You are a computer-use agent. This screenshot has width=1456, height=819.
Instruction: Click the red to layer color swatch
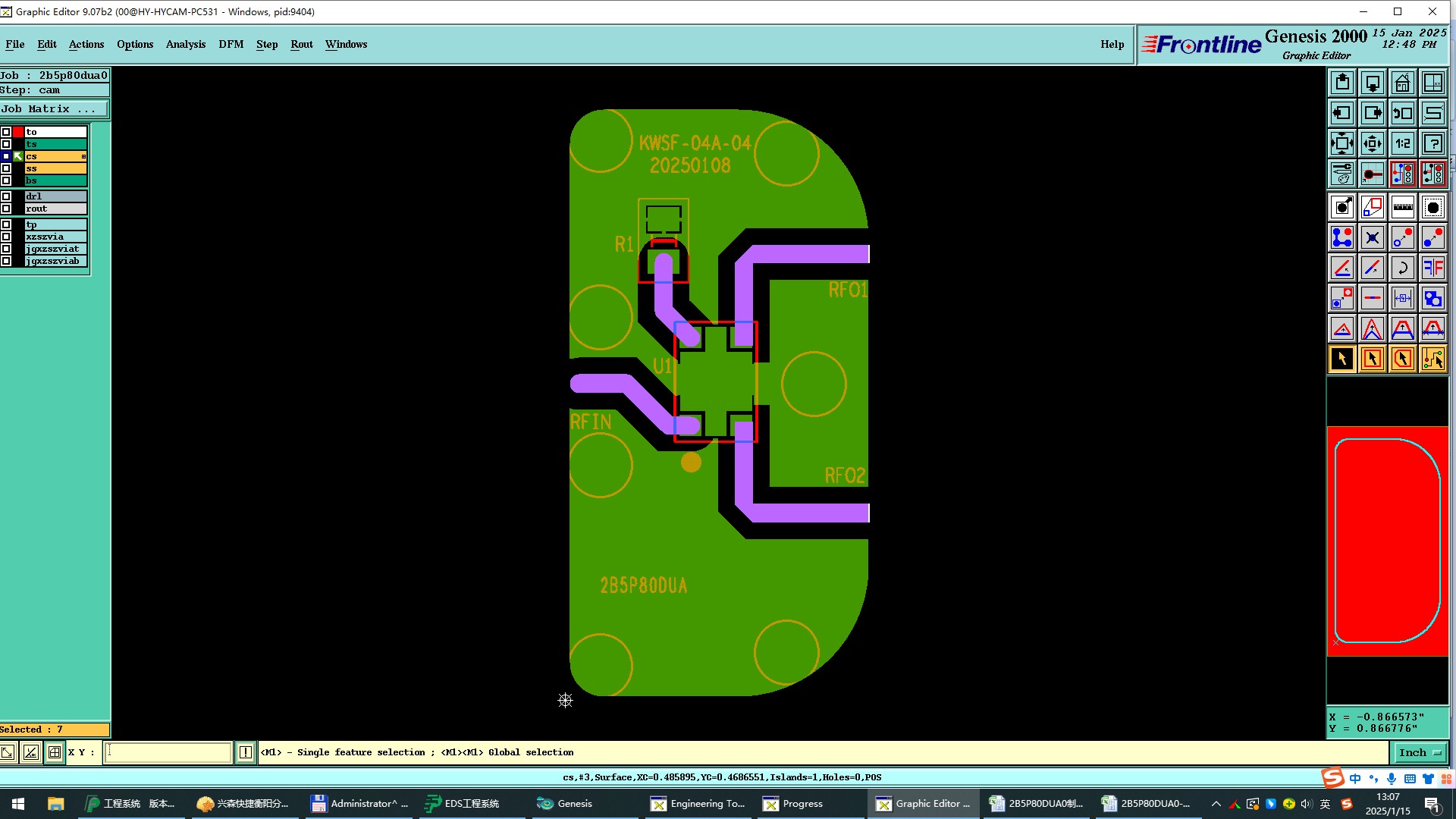pyautogui.click(x=18, y=132)
